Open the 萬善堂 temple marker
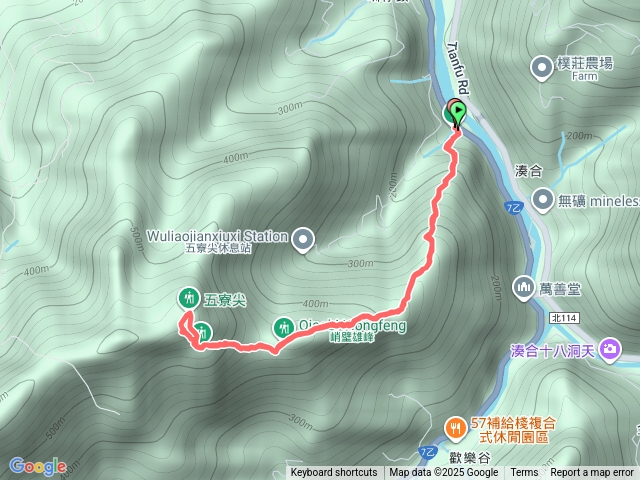The width and height of the screenshot is (640, 480). 524,288
